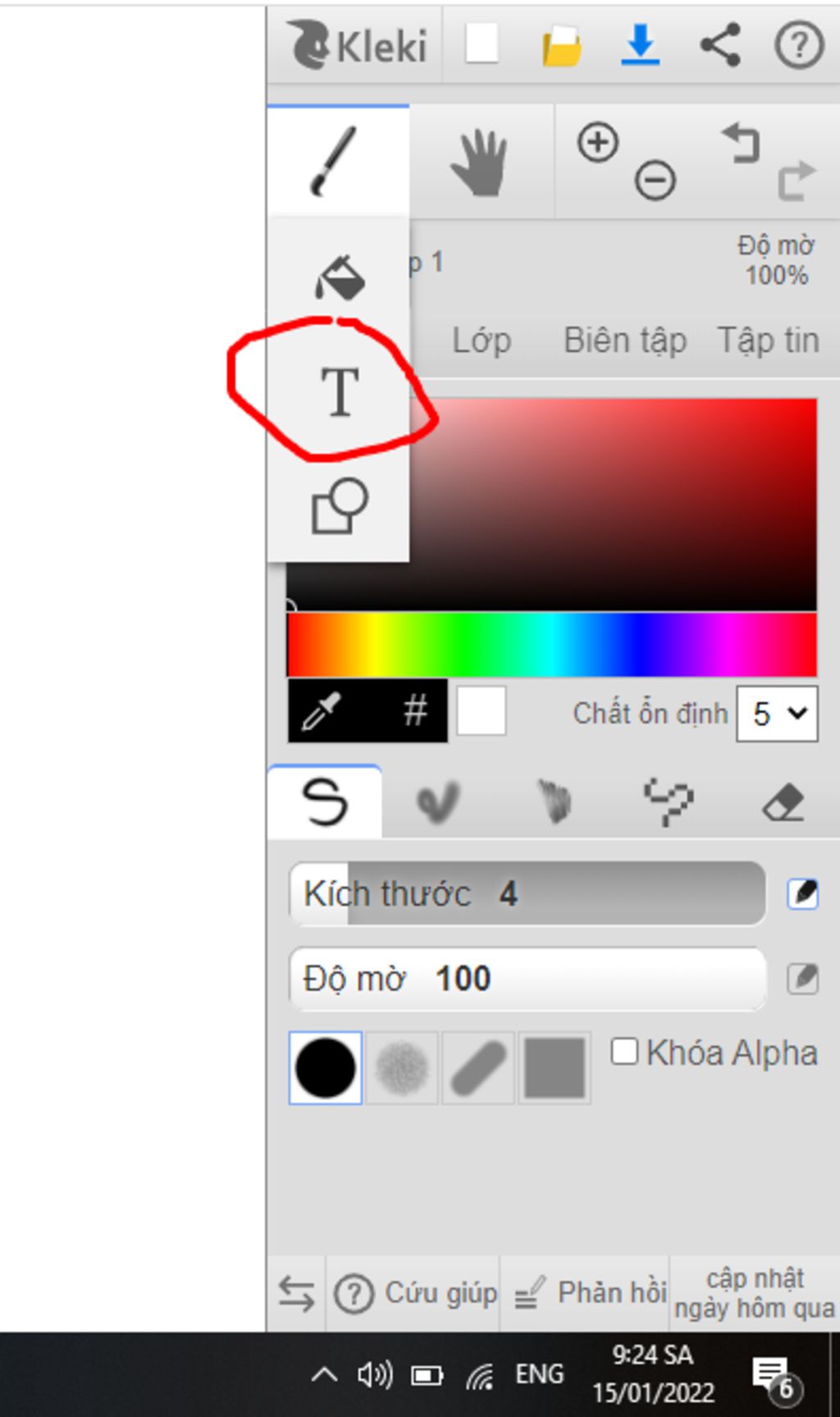Open the Lớp tab
This screenshot has height=1417, width=840.
tap(482, 341)
